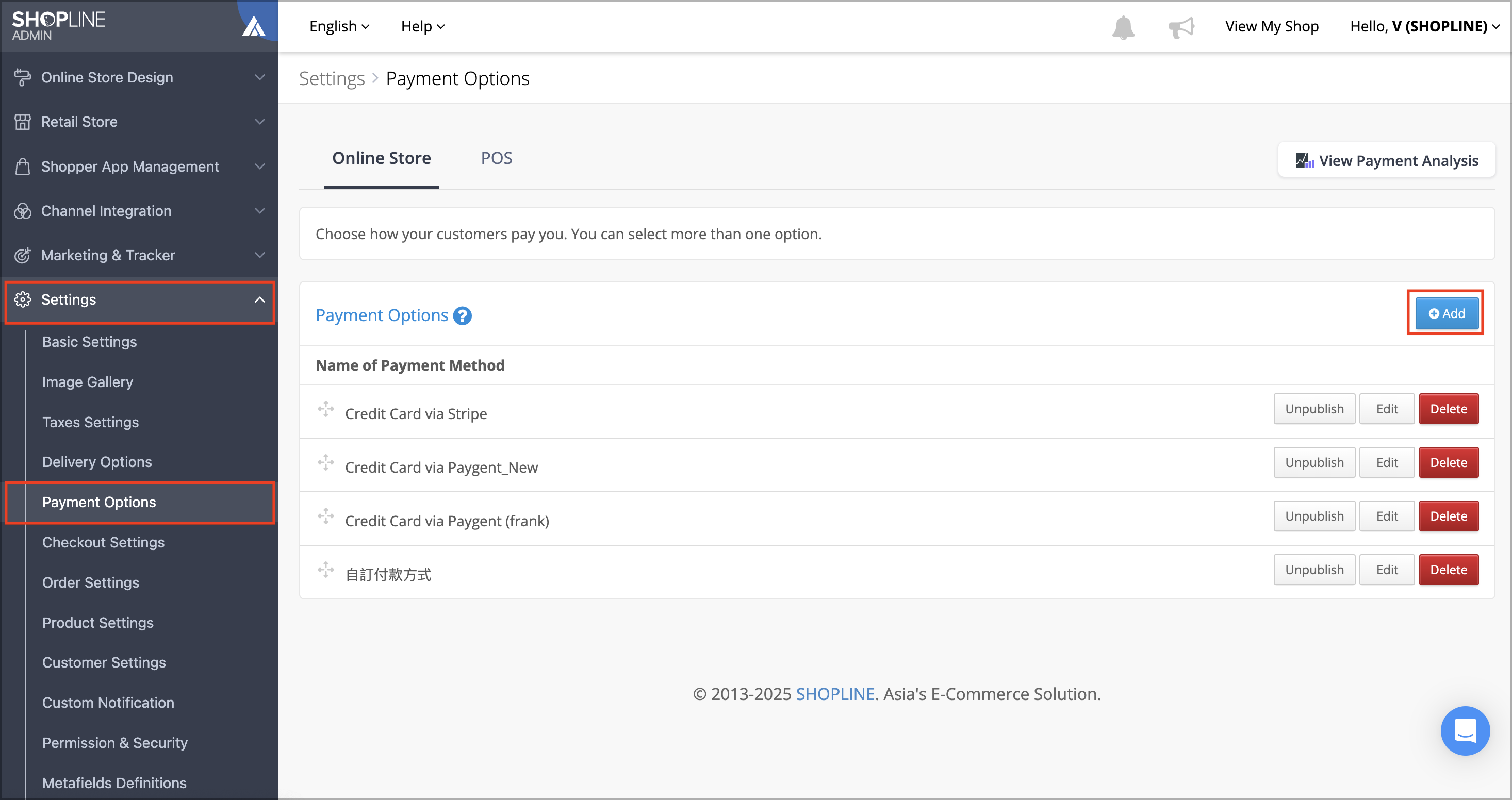1512x800 pixels.
Task: Open Order Settings in the sidebar
Action: [90, 582]
